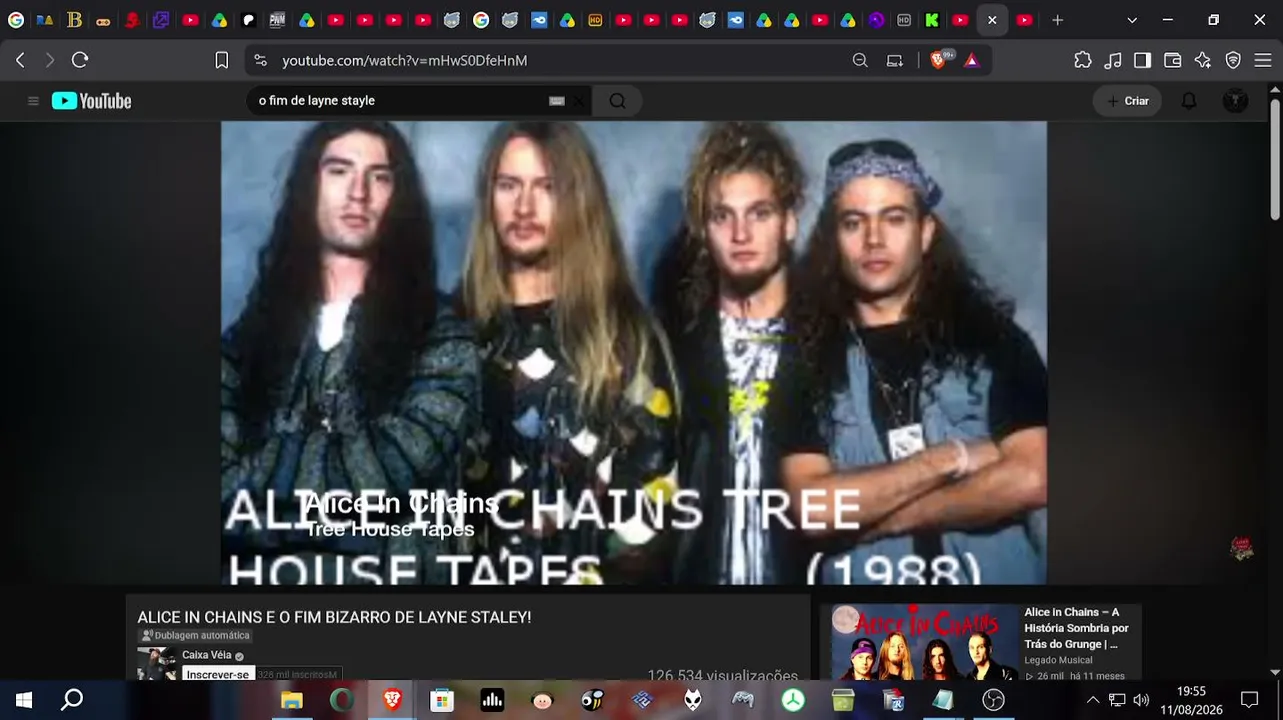
Task: Open YouTube notifications bell
Action: 1189,101
